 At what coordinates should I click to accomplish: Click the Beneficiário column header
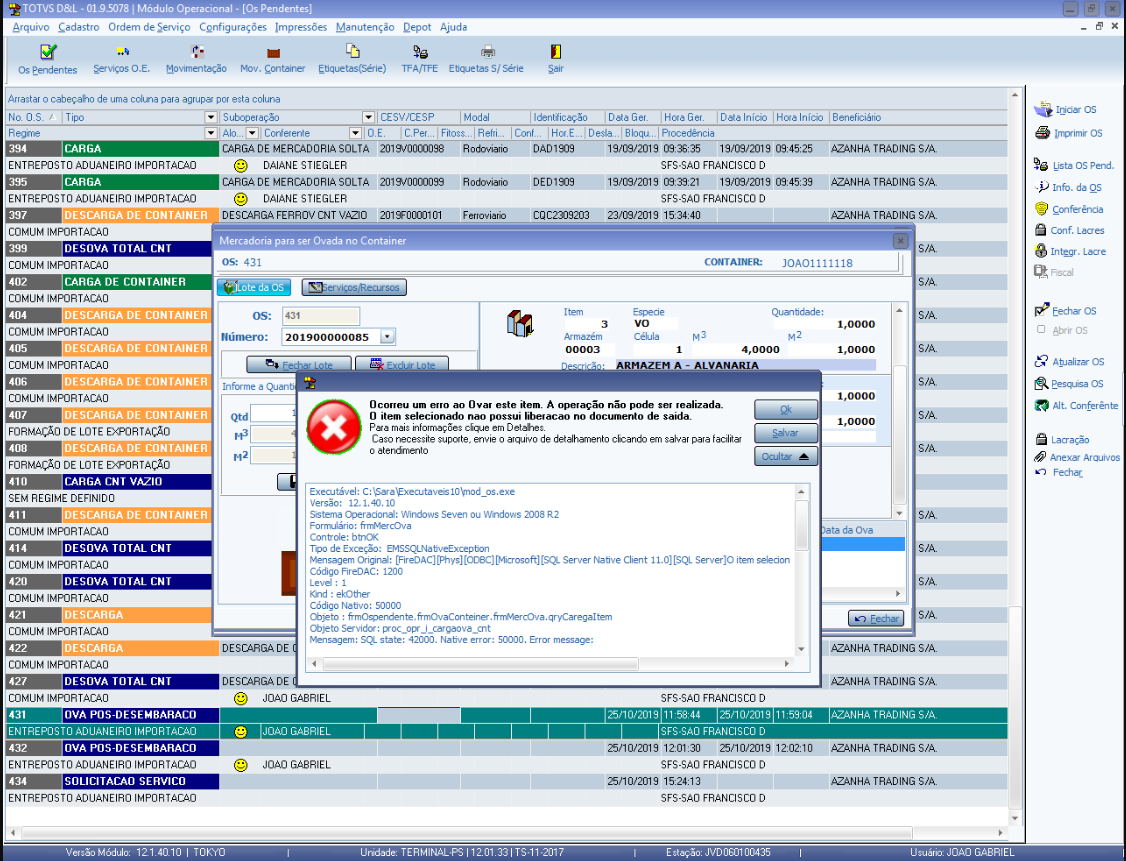918,117
